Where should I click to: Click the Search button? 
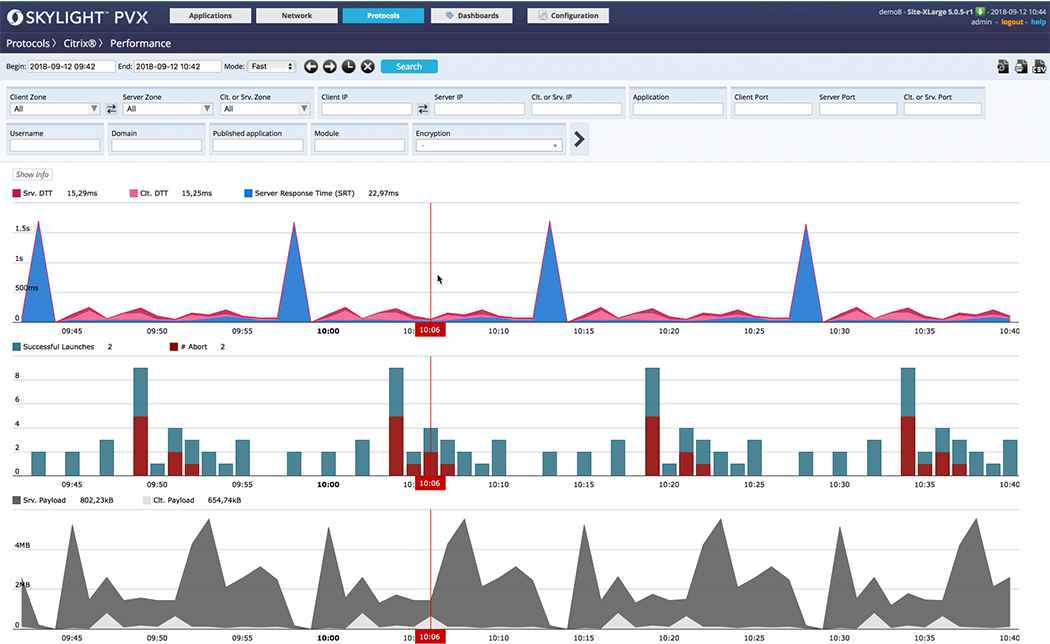[x=409, y=66]
